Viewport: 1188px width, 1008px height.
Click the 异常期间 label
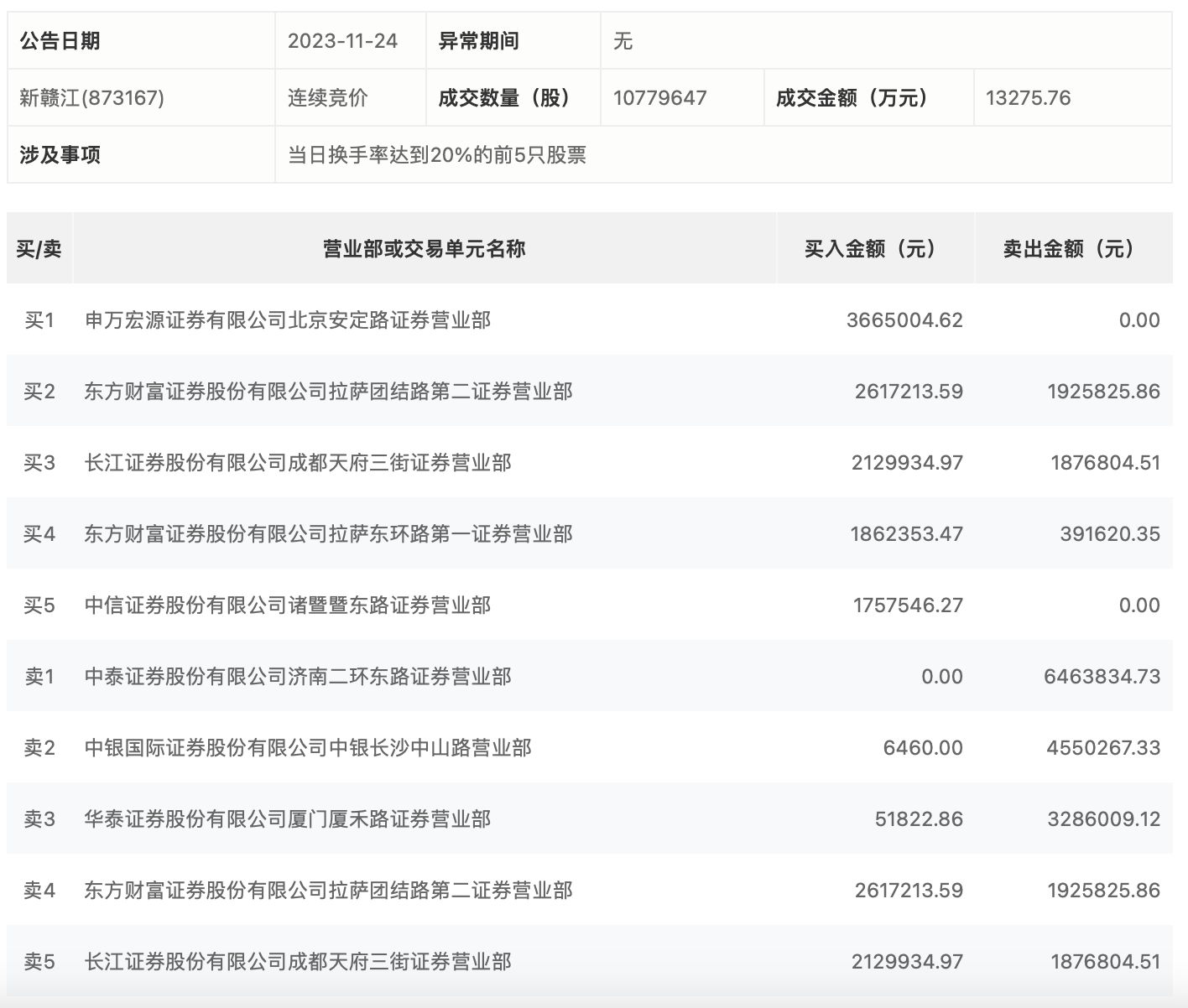point(478,40)
